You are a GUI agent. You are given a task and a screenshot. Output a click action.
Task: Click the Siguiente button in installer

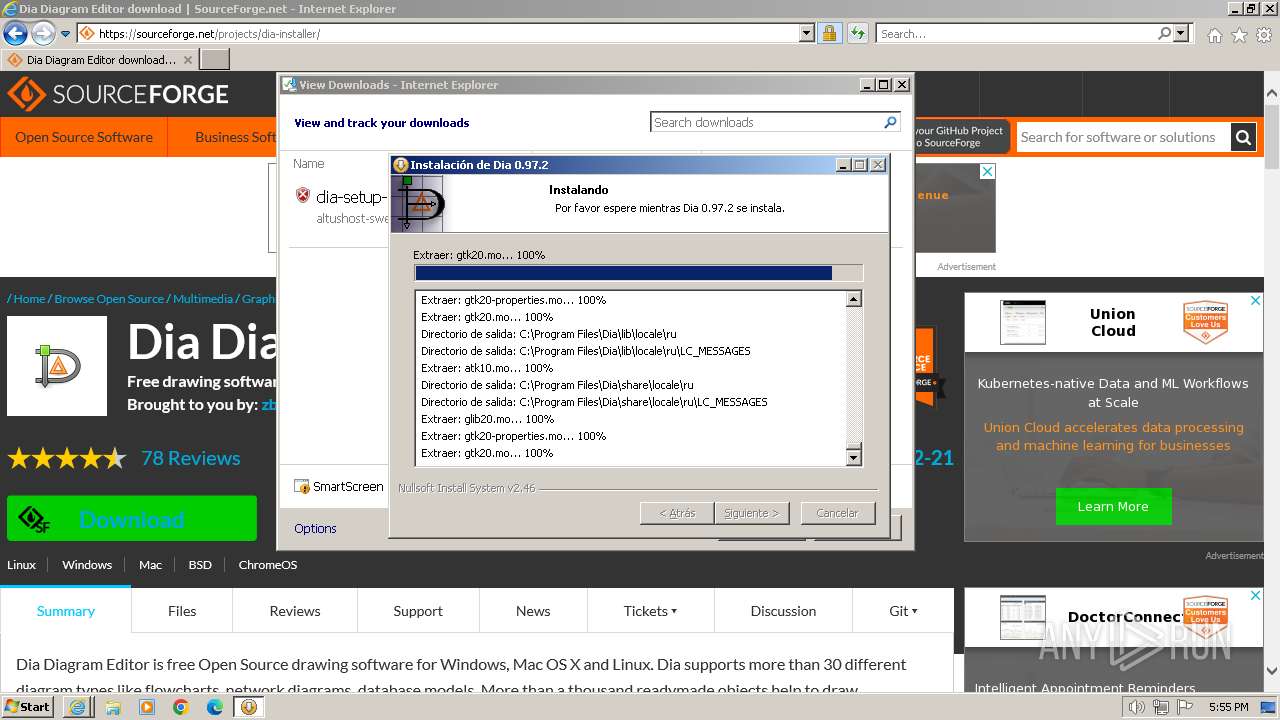tap(752, 512)
